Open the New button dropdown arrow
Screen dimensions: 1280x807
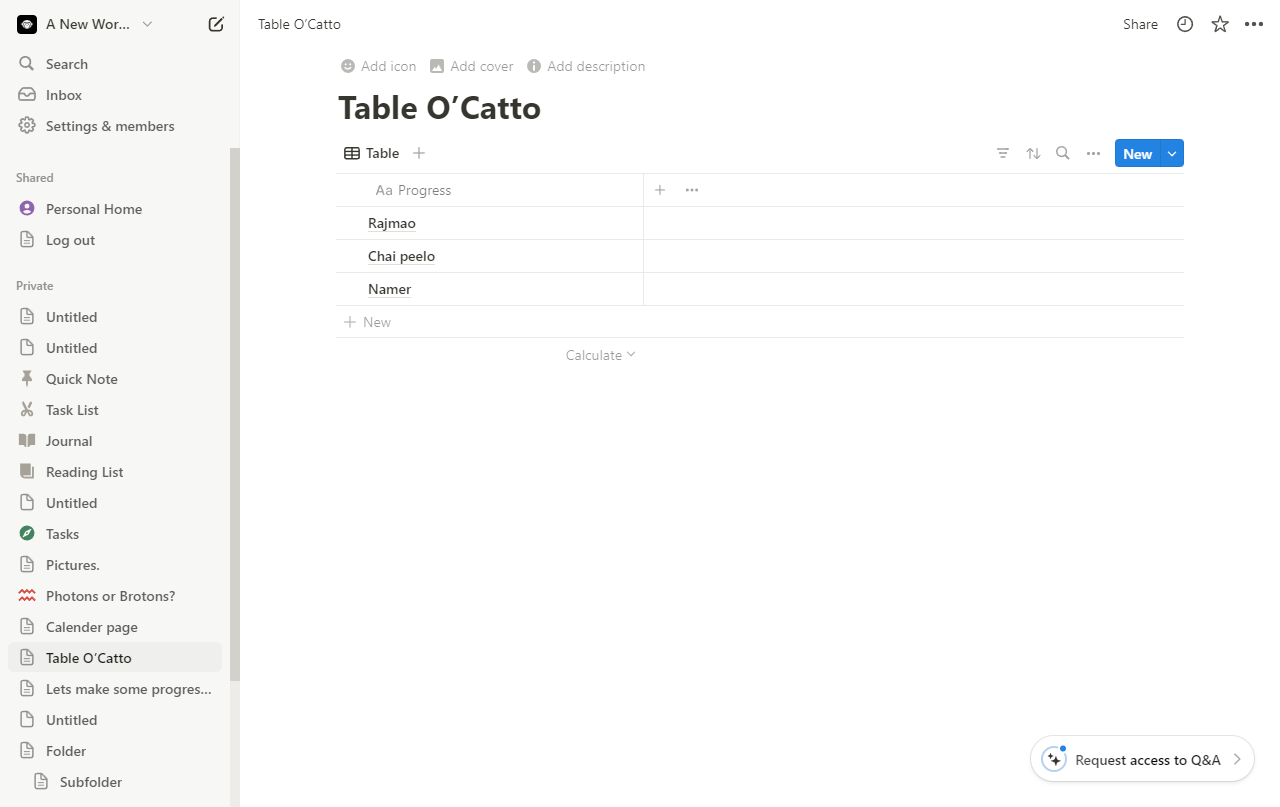pos(1173,153)
